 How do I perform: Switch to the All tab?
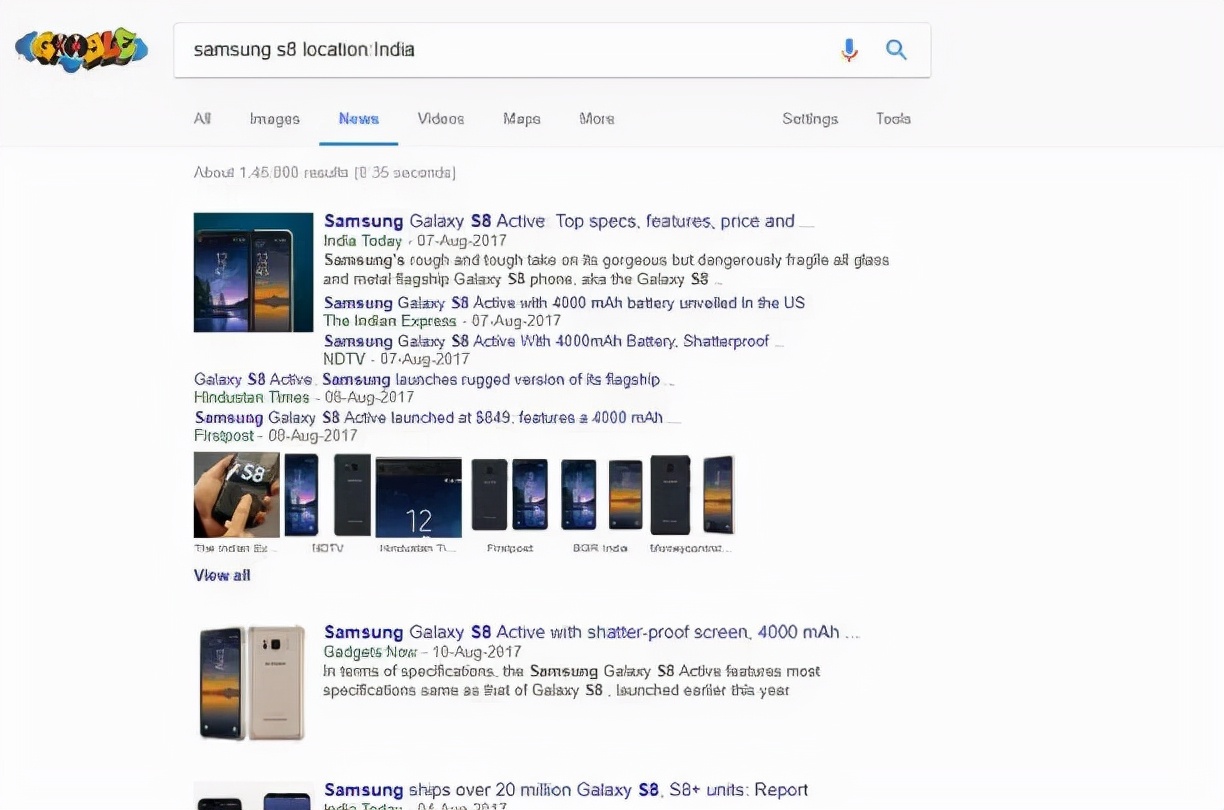pyautogui.click(x=202, y=118)
